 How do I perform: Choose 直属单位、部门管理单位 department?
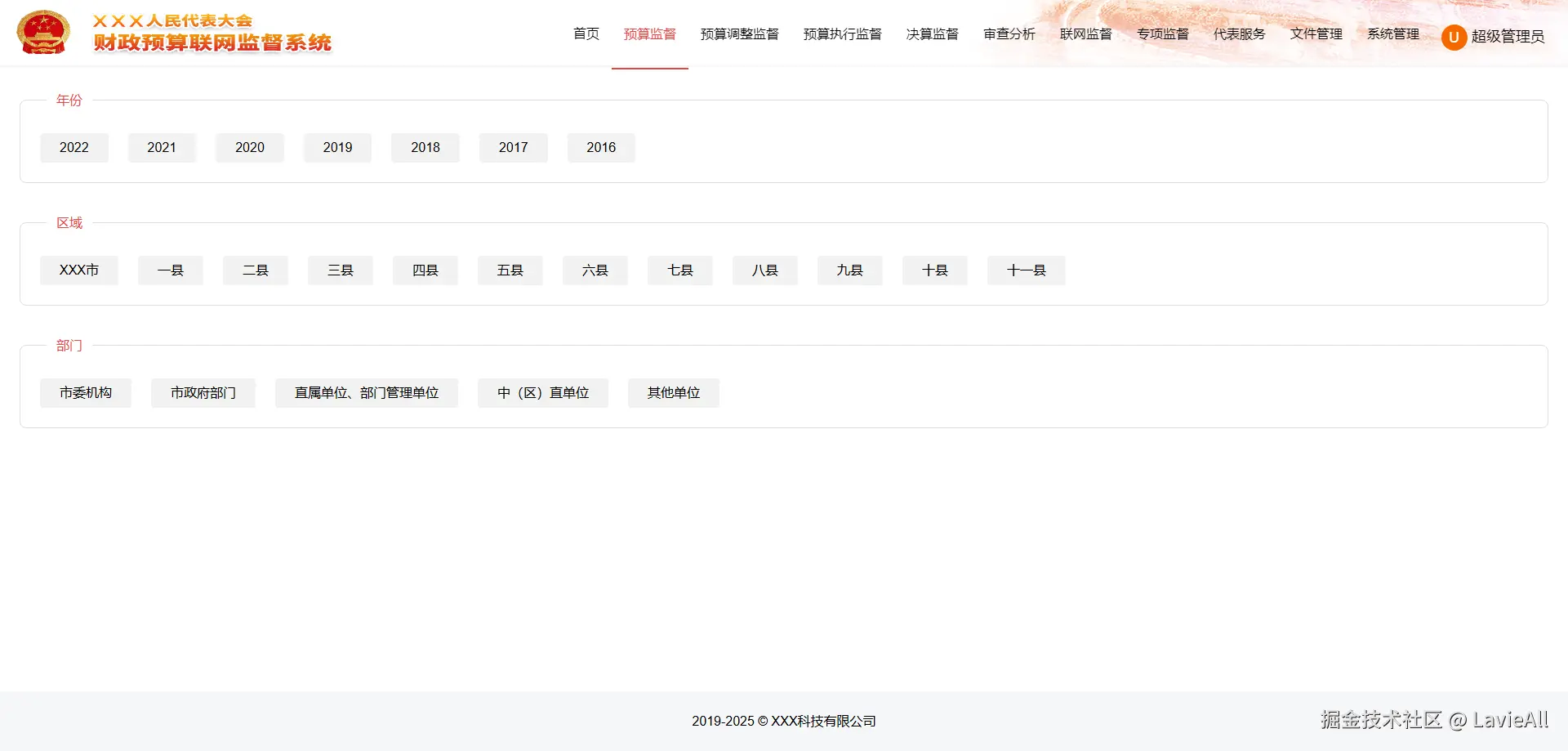tap(366, 392)
